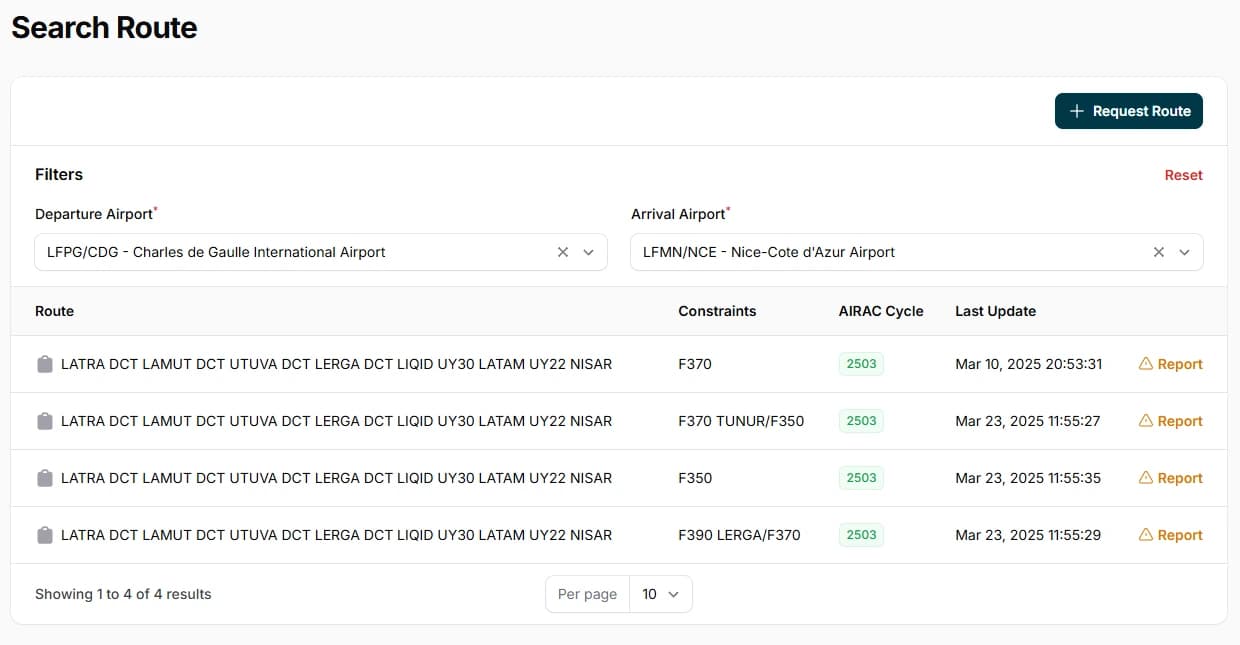Image resolution: width=1240 pixels, height=645 pixels.
Task: Copy route with F370 constraint using clipboard icon
Action: [x=44, y=365]
